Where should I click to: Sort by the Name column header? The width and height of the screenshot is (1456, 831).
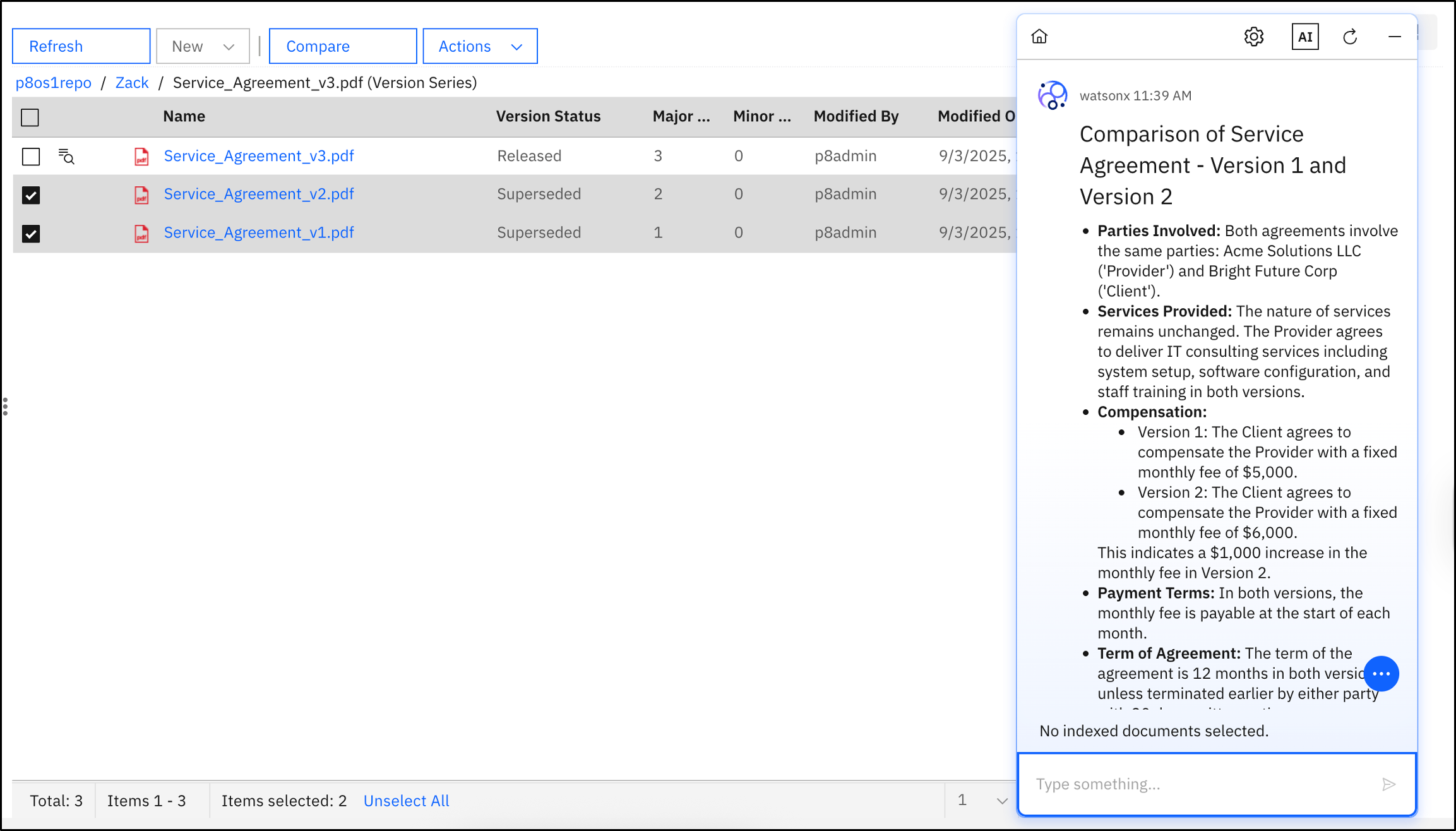184,116
